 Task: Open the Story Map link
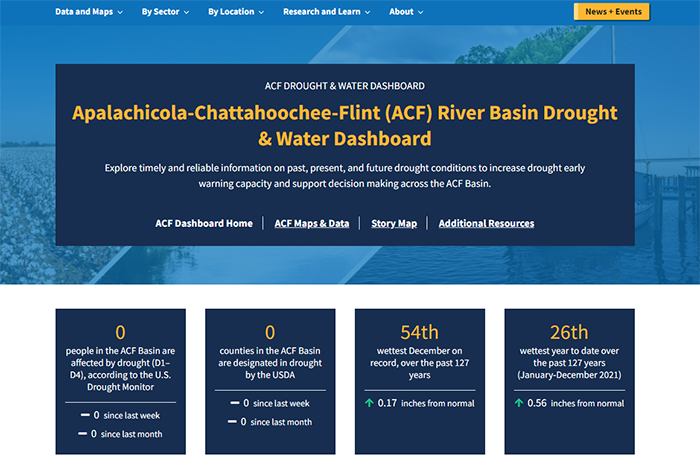(394, 223)
